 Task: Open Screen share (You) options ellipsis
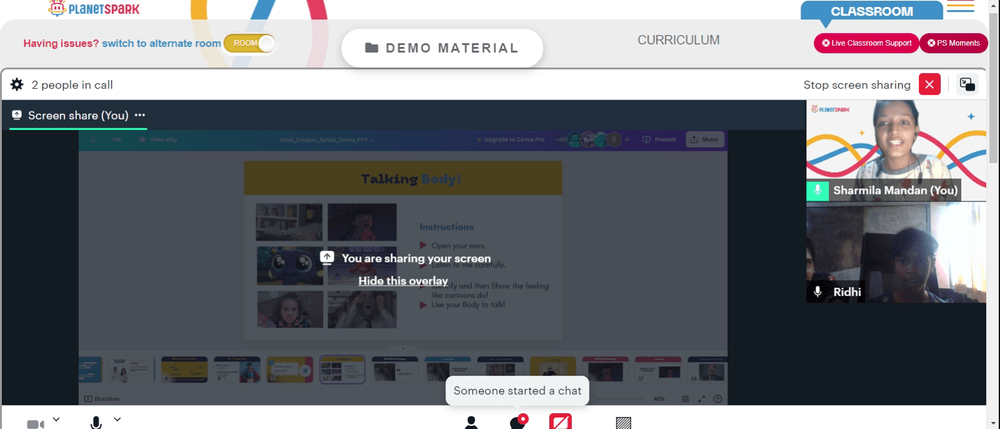tap(140, 115)
